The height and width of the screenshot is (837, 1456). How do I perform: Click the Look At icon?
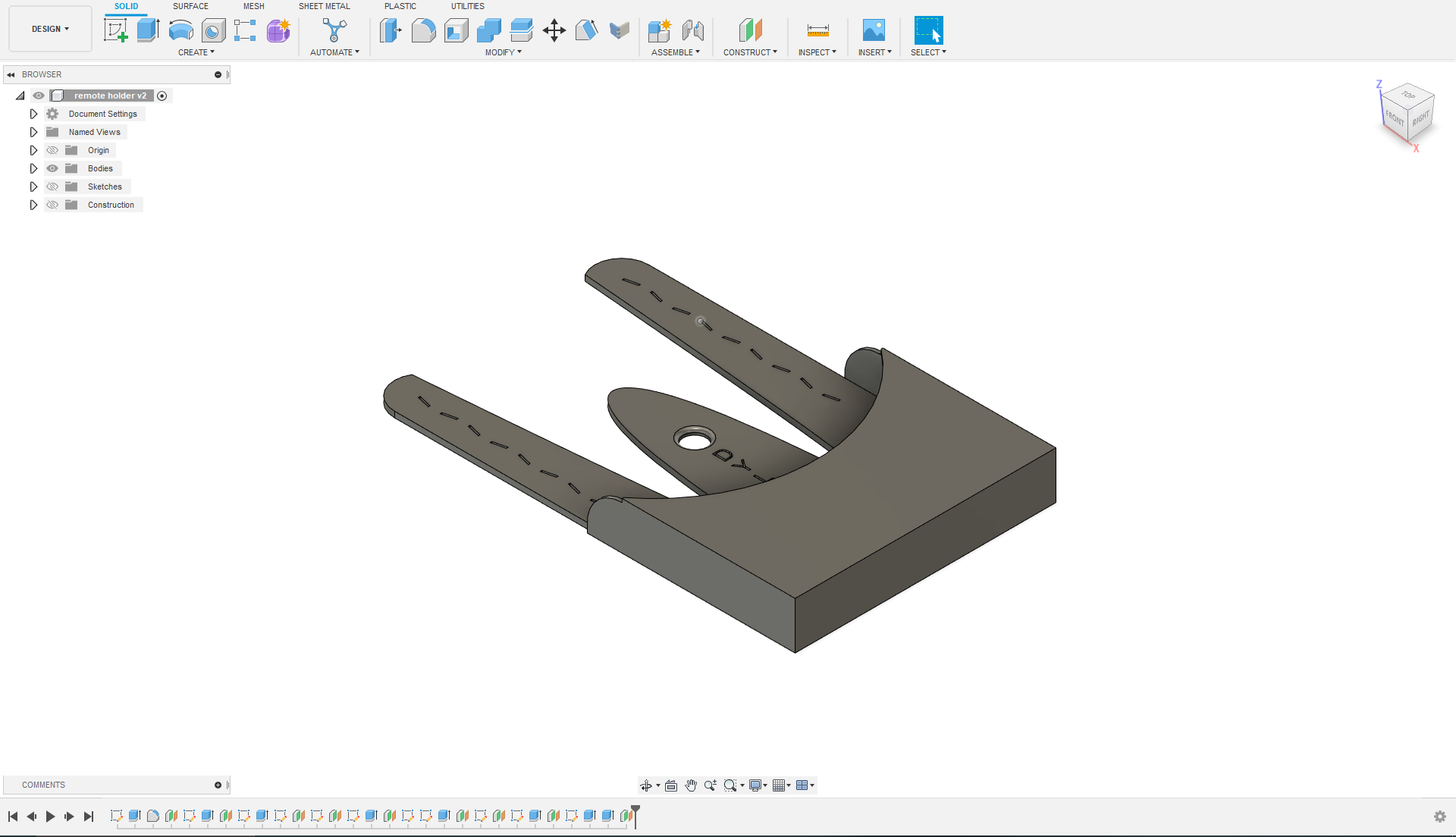[671, 785]
